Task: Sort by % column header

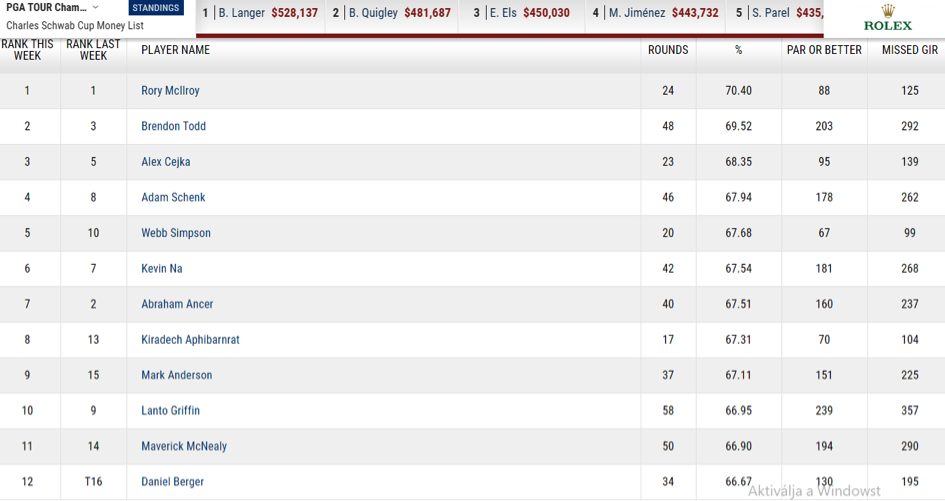Action: [738, 50]
